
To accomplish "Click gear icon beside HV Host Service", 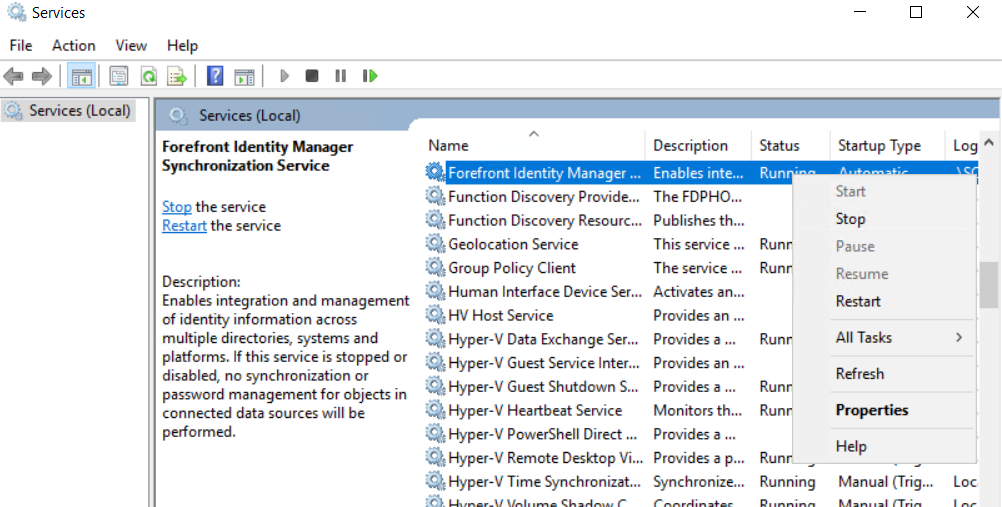I will [435, 315].
